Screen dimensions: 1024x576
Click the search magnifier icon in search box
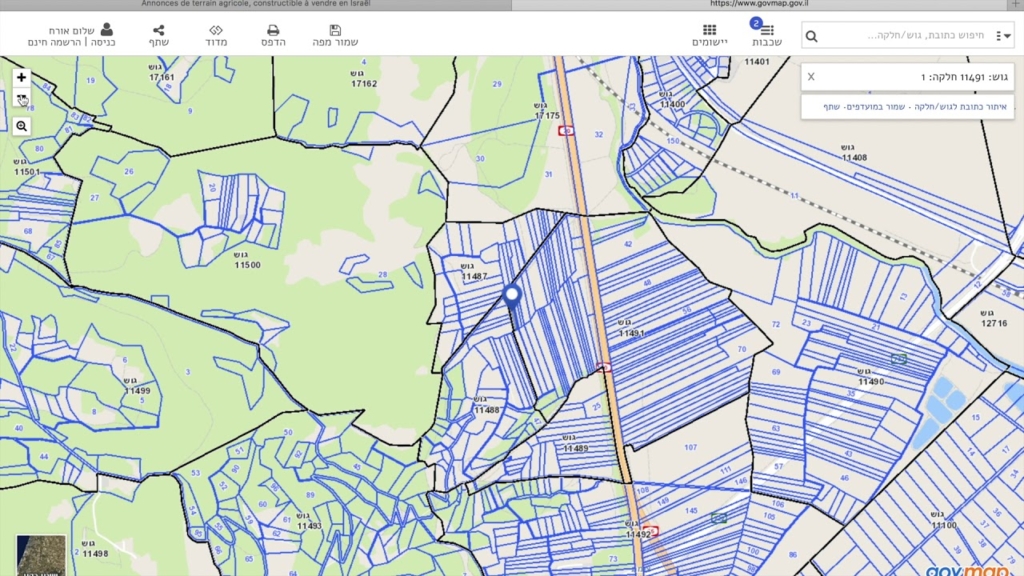click(x=812, y=36)
